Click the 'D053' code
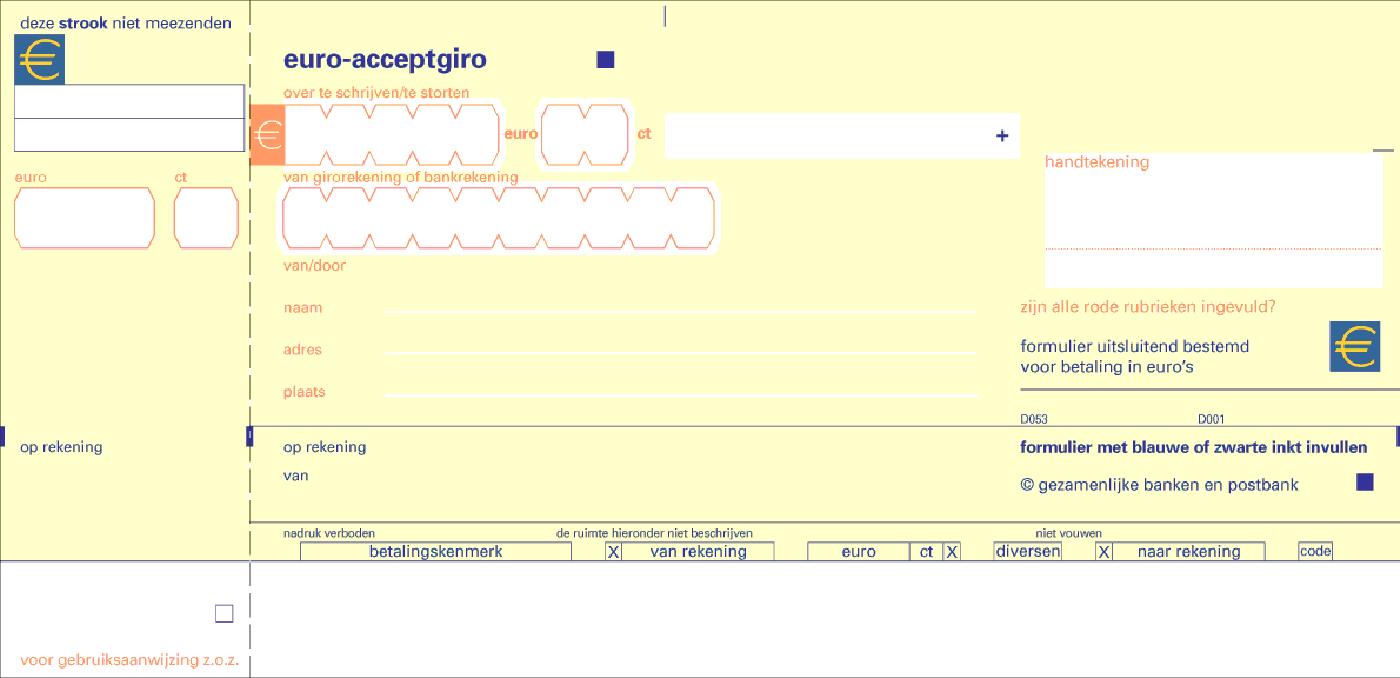This screenshot has height=678, width=1400. (1034, 420)
